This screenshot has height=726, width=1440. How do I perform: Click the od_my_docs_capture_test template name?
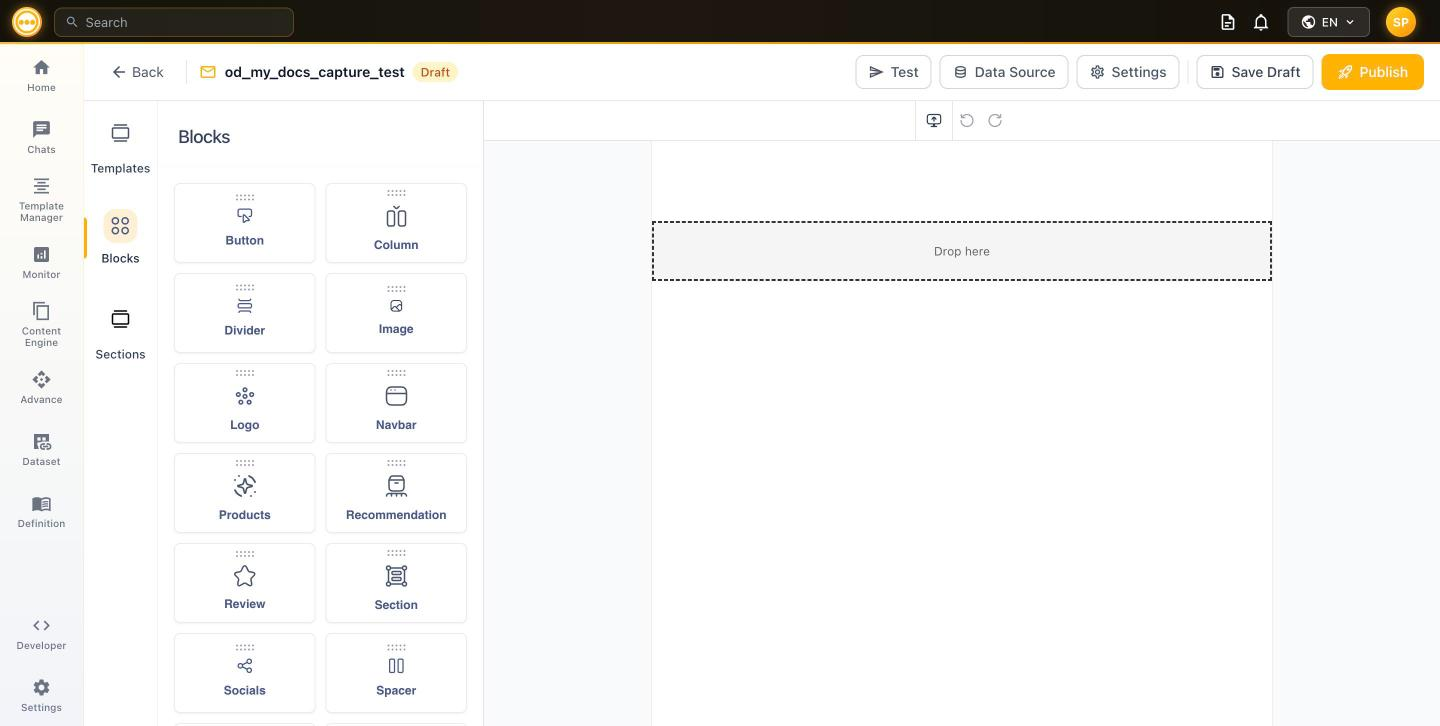[x=314, y=72]
